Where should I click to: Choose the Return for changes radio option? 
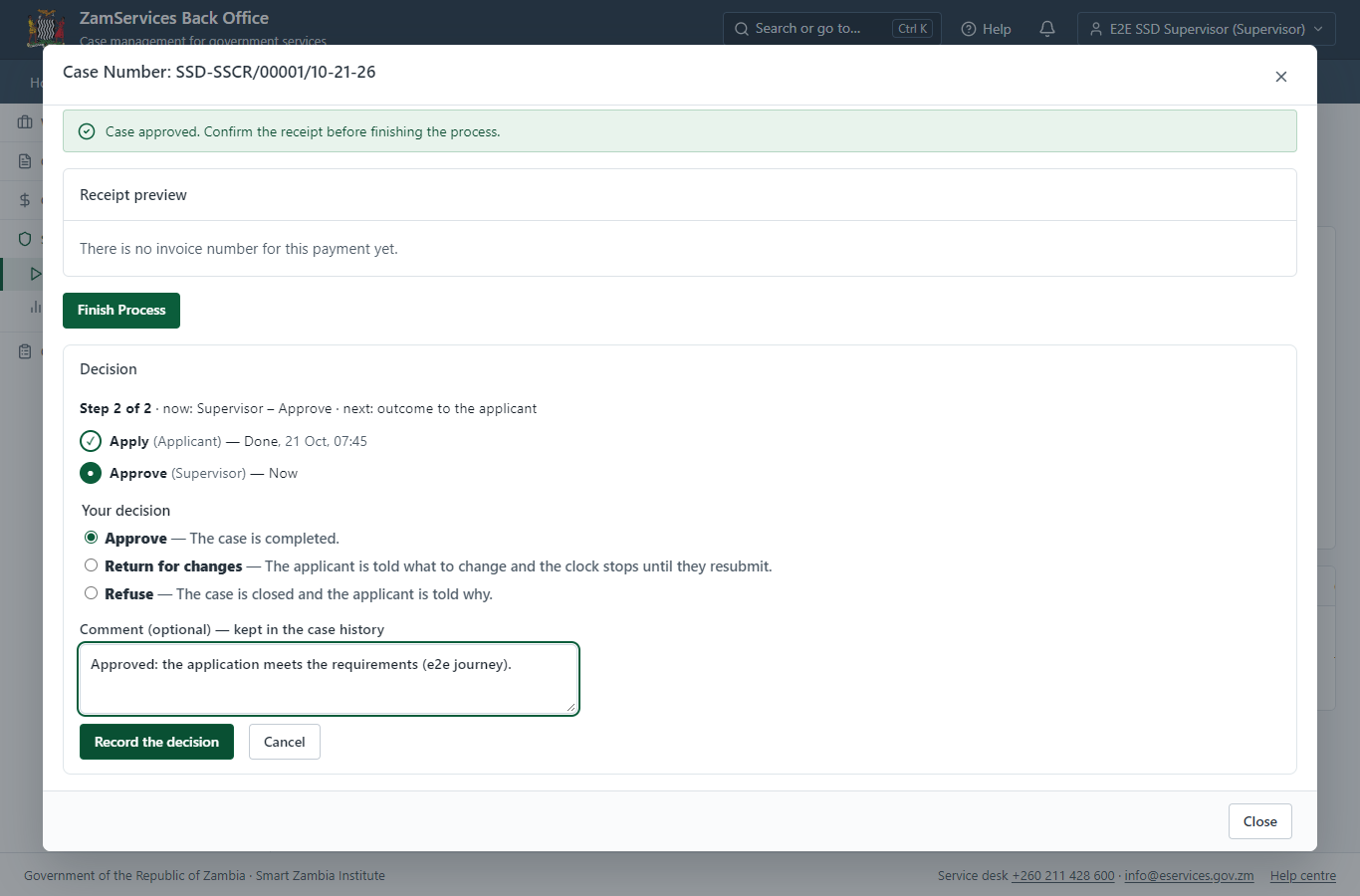click(x=92, y=565)
